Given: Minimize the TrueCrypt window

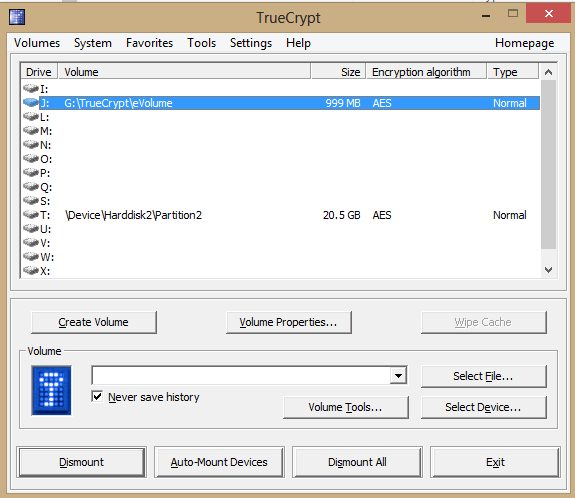Looking at the screenshot, I should pos(486,15).
